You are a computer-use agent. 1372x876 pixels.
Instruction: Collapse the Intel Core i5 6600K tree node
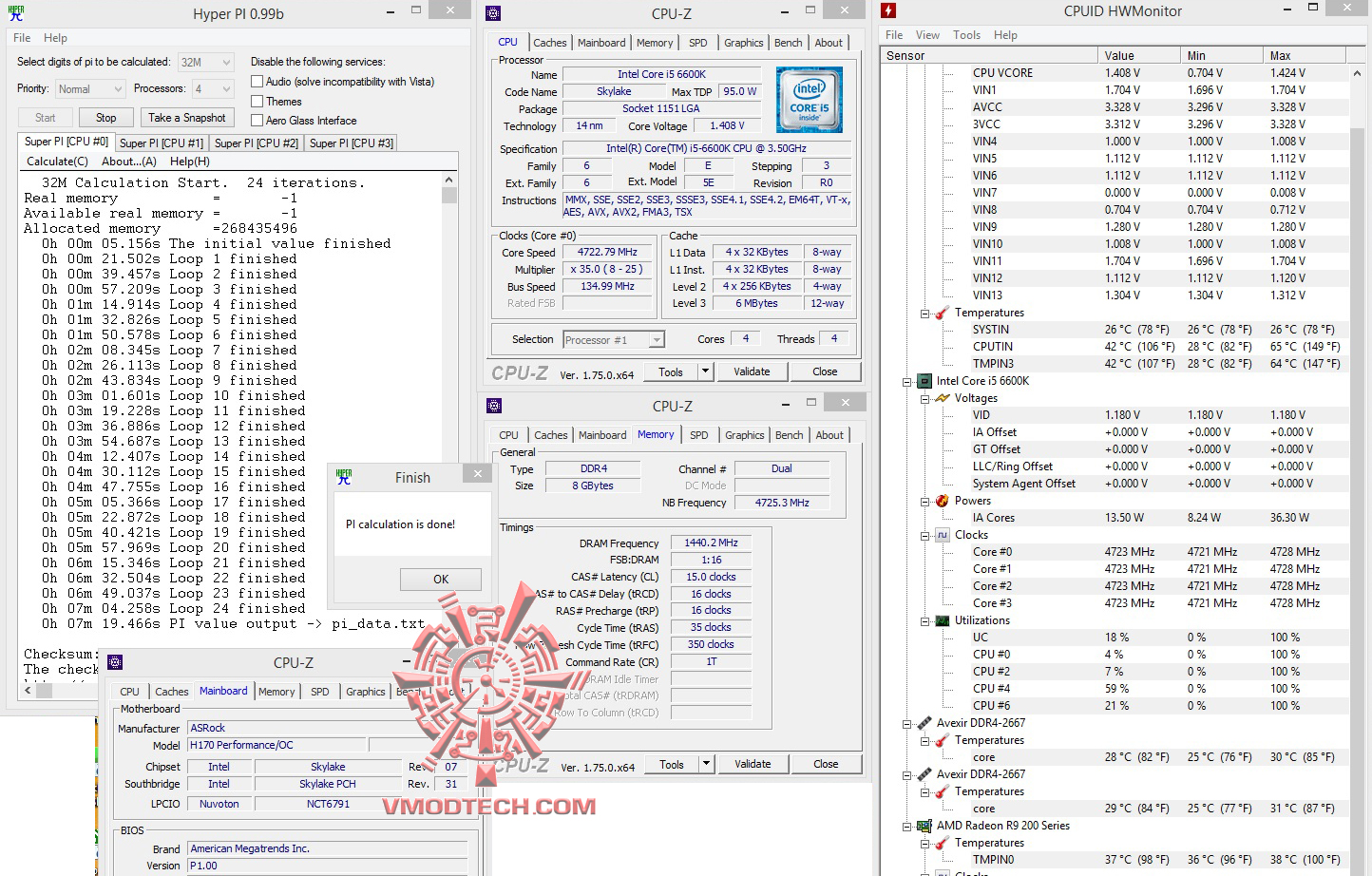(906, 381)
